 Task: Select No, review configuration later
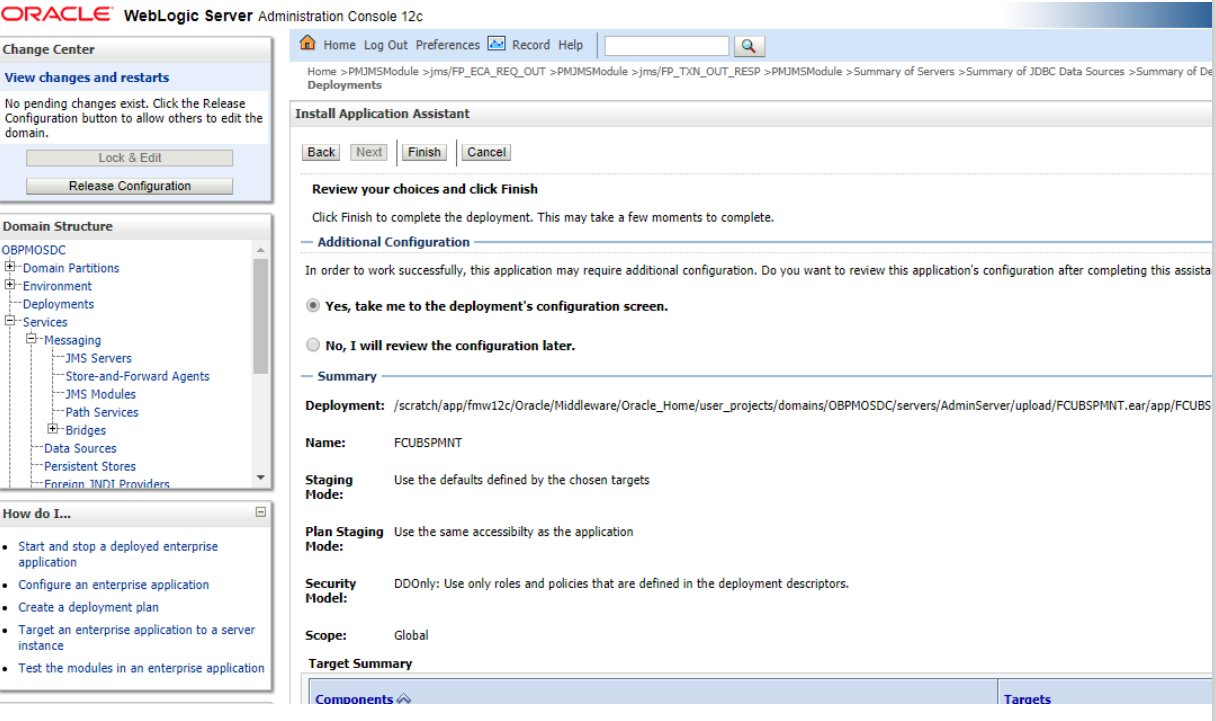point(313,345)
